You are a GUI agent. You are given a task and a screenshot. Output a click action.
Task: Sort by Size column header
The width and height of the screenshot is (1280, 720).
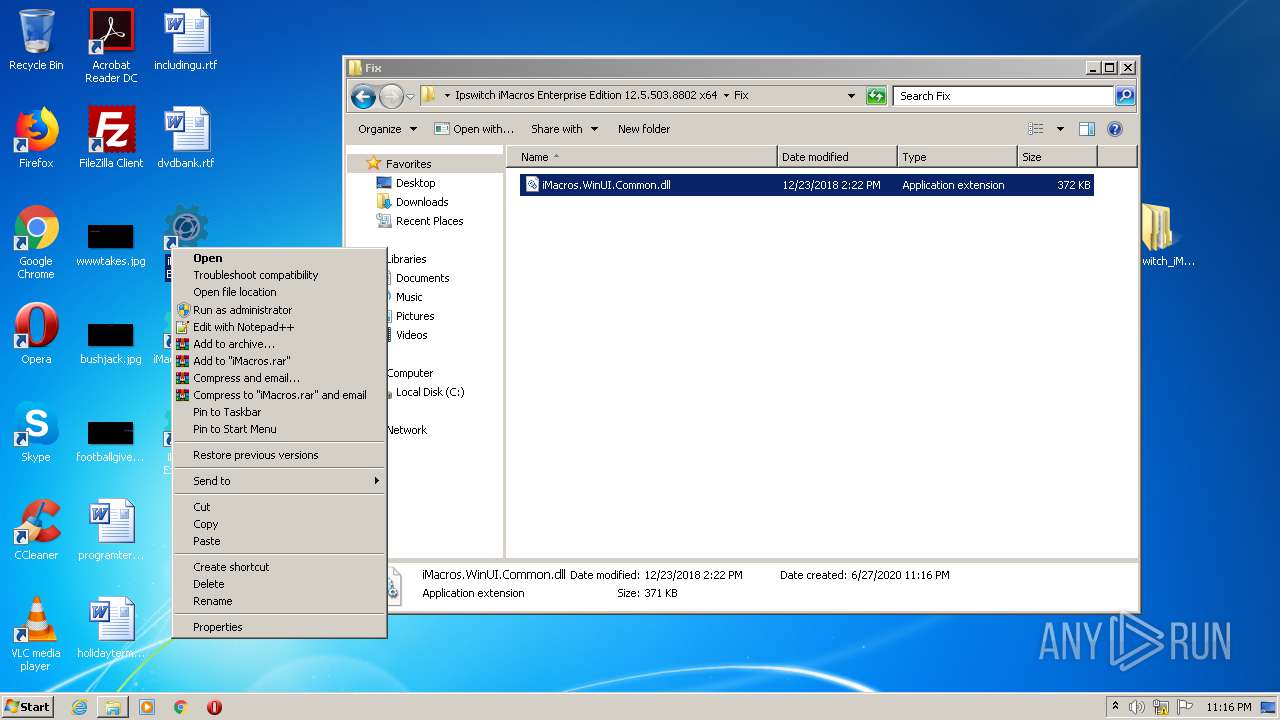point(1057,157)
